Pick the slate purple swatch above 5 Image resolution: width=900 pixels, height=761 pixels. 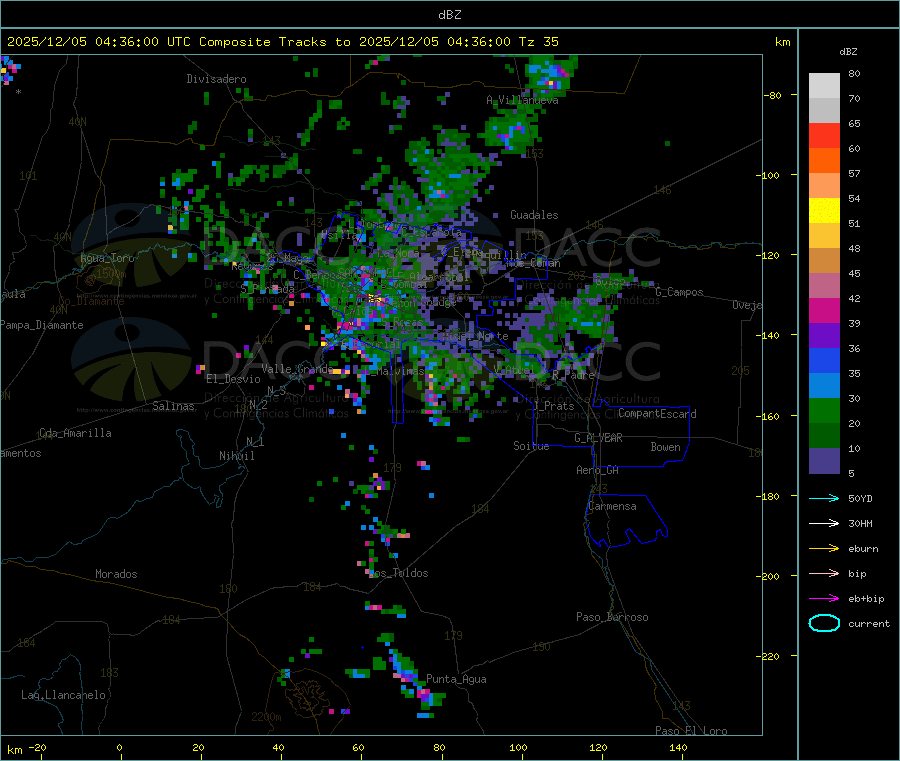coord(824,461)
